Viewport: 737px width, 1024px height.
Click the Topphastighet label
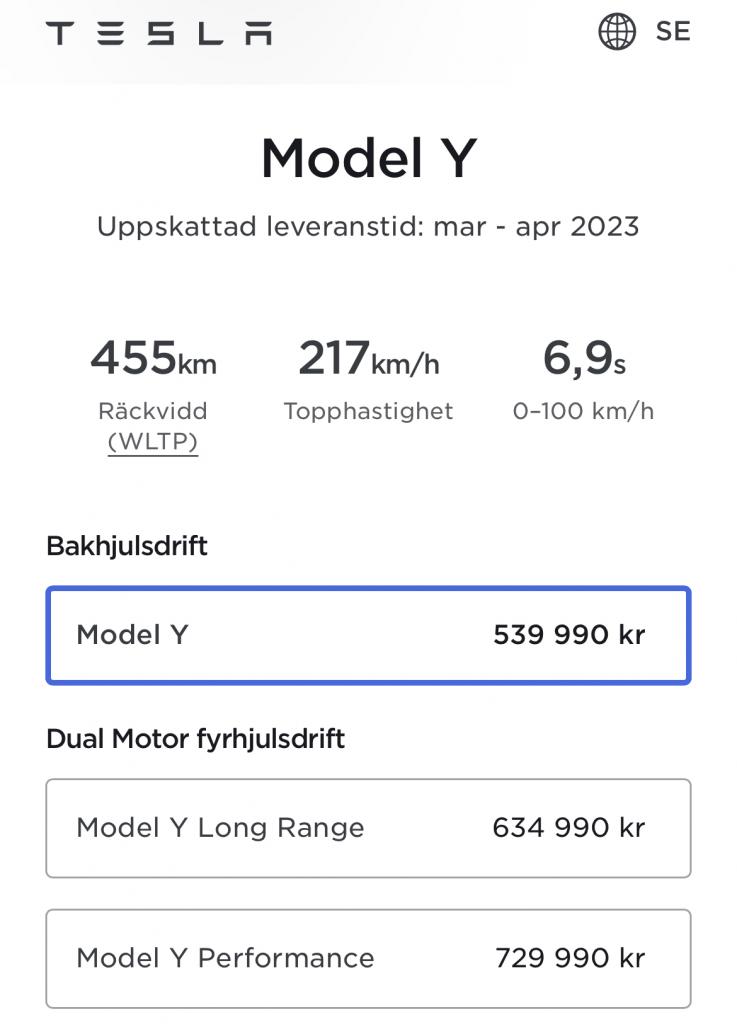(368, 411)
